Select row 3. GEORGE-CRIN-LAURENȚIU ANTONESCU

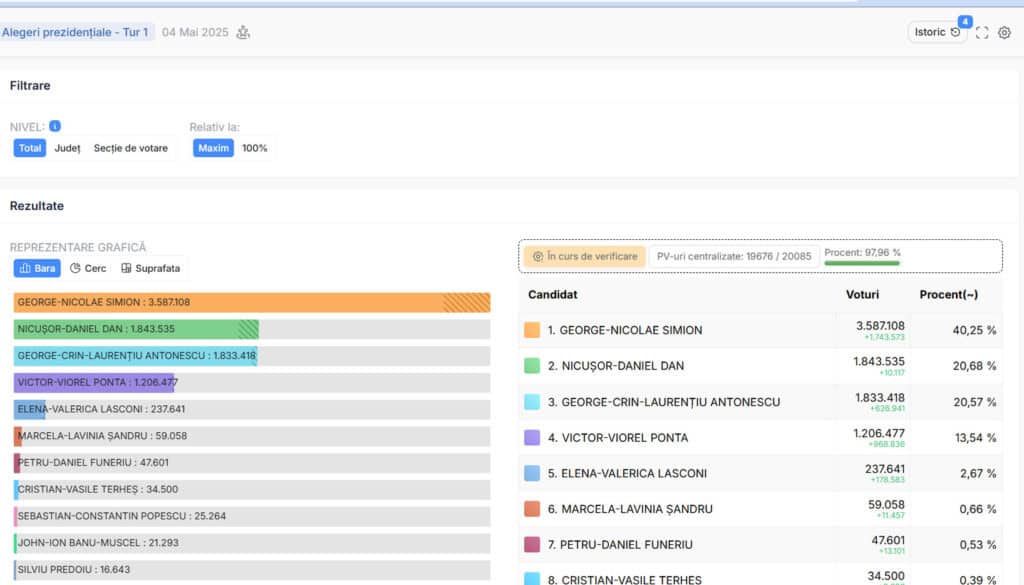tap(761, 402)
